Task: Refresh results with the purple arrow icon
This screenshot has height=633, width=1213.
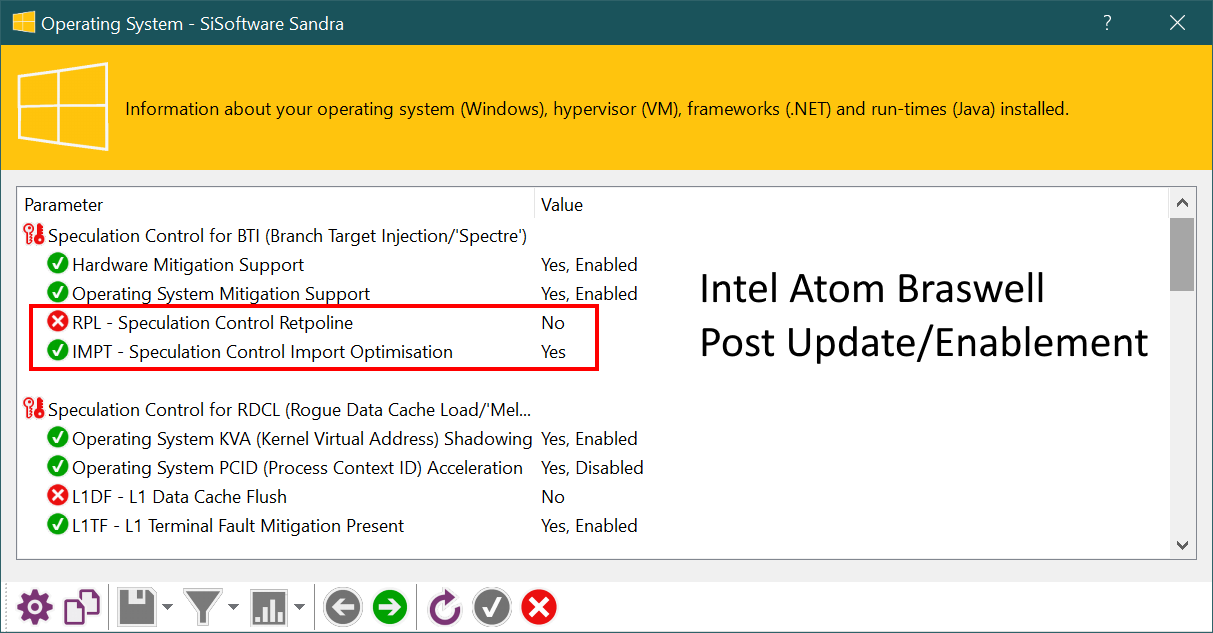Action: coord(444,607)
